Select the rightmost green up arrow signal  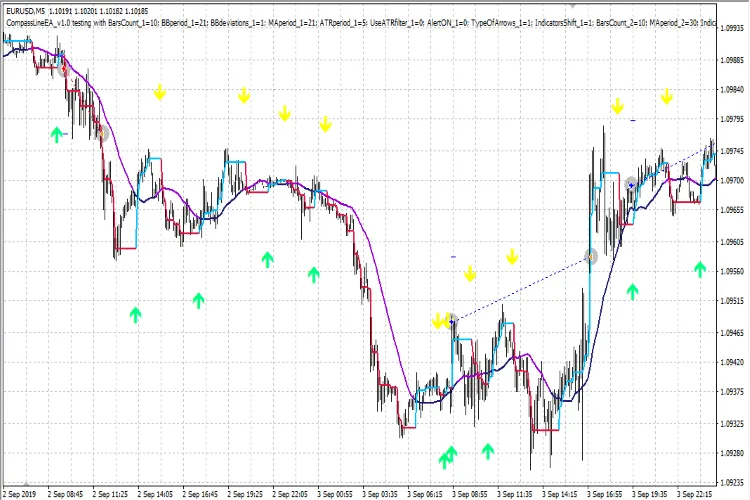pos(701,268)
